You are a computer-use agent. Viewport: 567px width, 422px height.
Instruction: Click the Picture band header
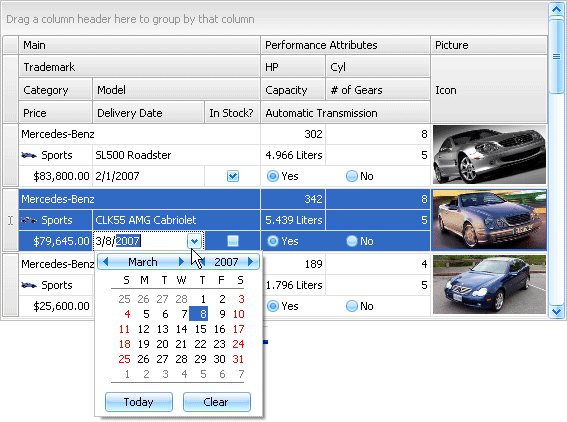pos(489,45)
